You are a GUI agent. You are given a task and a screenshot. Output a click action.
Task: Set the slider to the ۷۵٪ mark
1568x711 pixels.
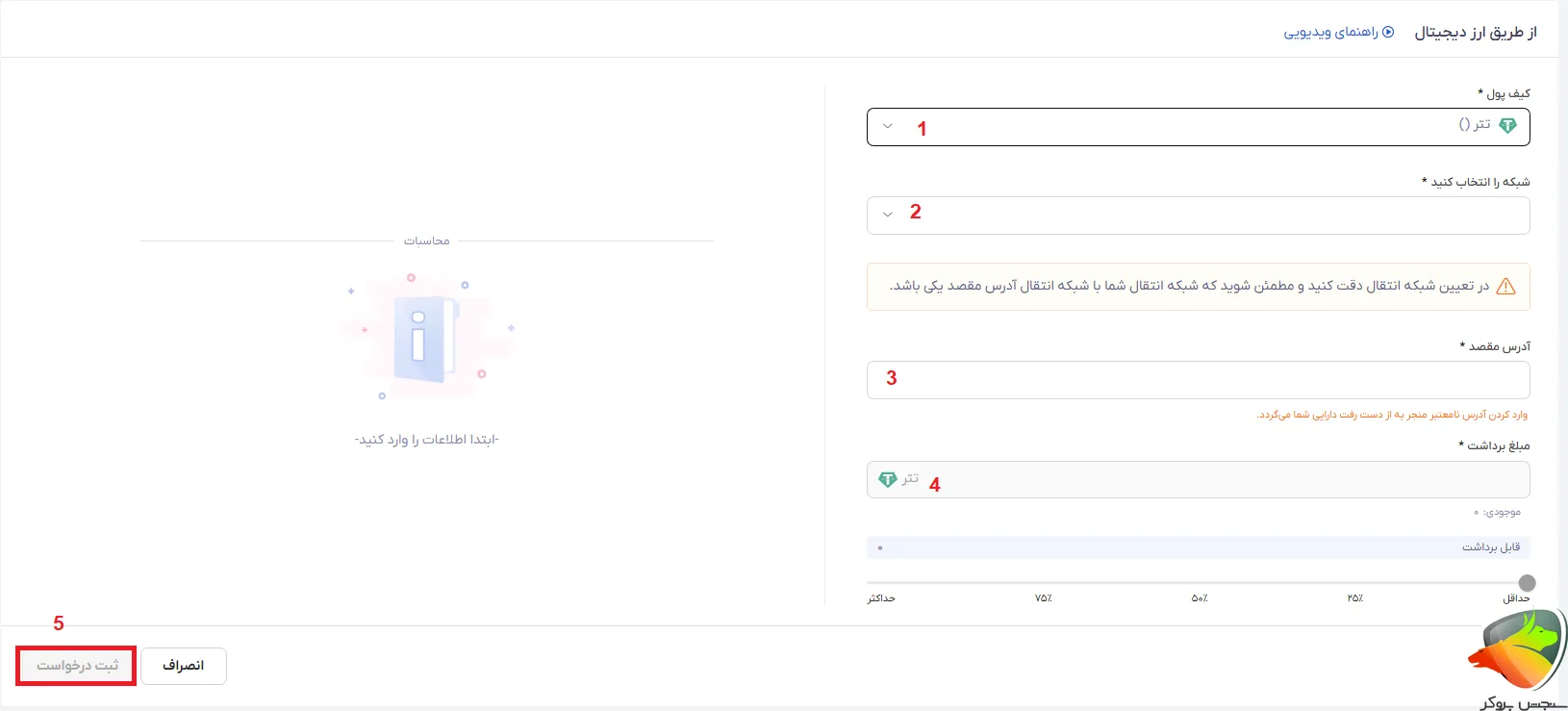point(1044,598)
